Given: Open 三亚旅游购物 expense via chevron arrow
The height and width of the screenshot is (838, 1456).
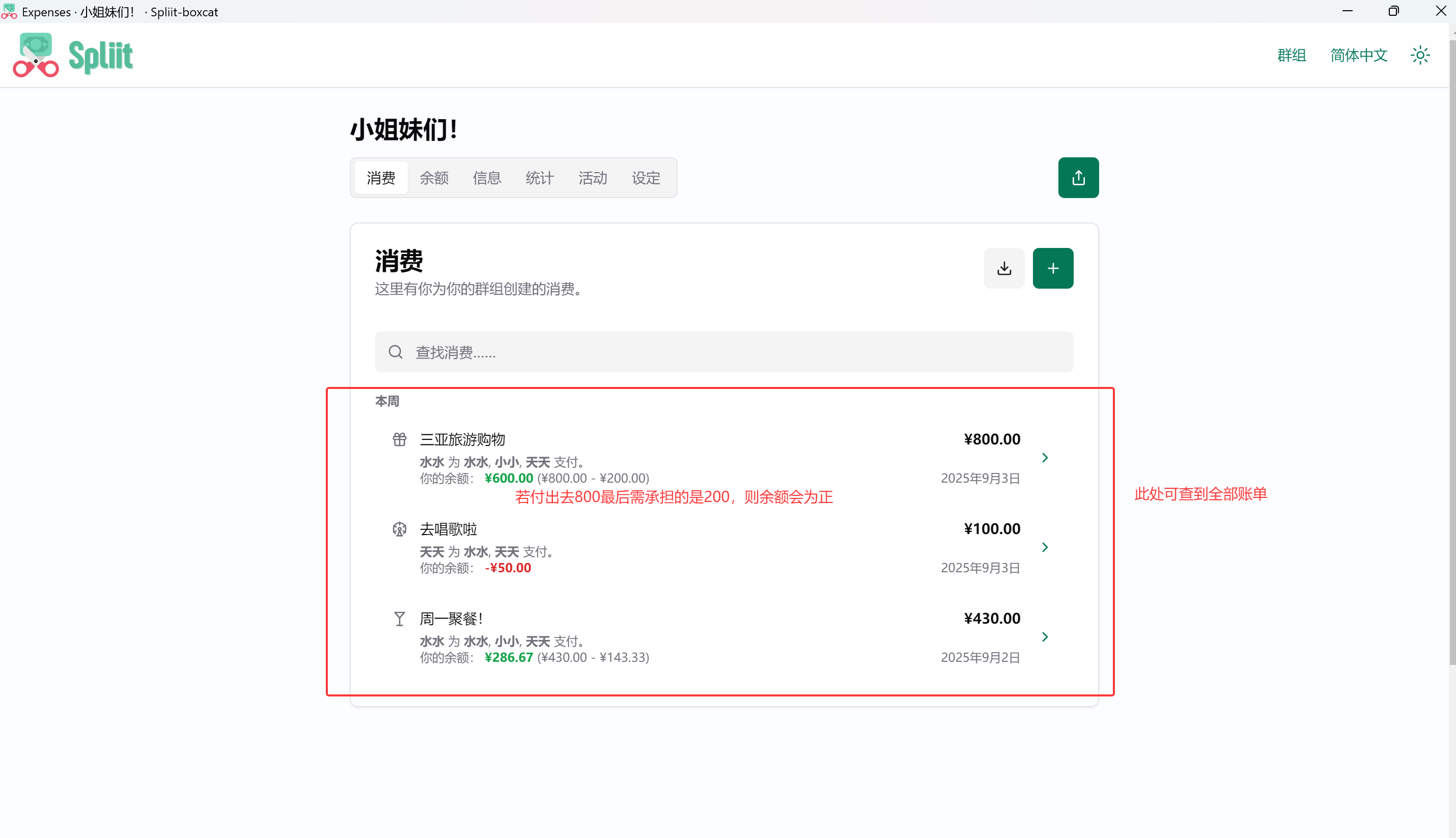Looking at the screenshot, I should (1045, 458).
